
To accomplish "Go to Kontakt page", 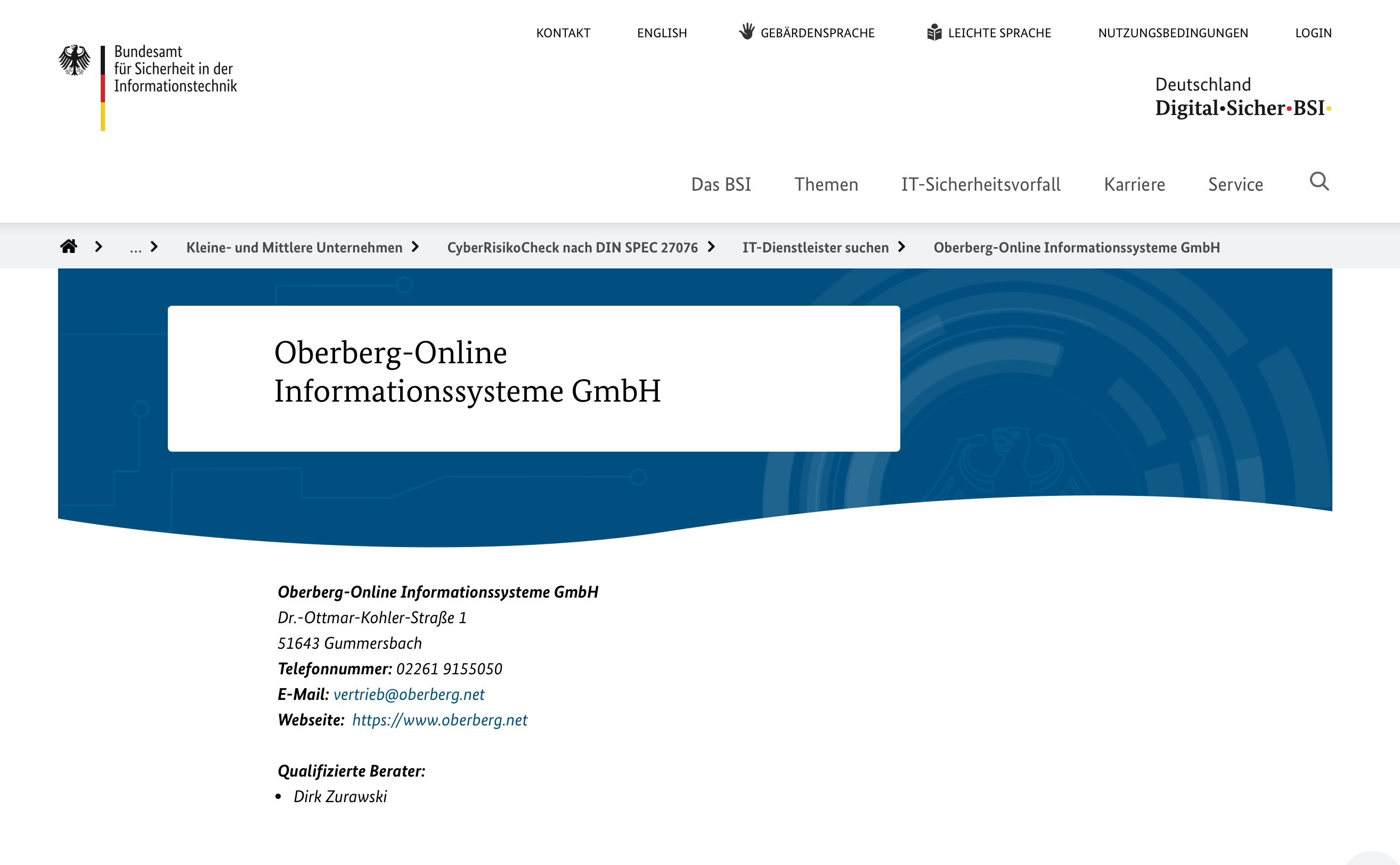I will pos(563,33).
